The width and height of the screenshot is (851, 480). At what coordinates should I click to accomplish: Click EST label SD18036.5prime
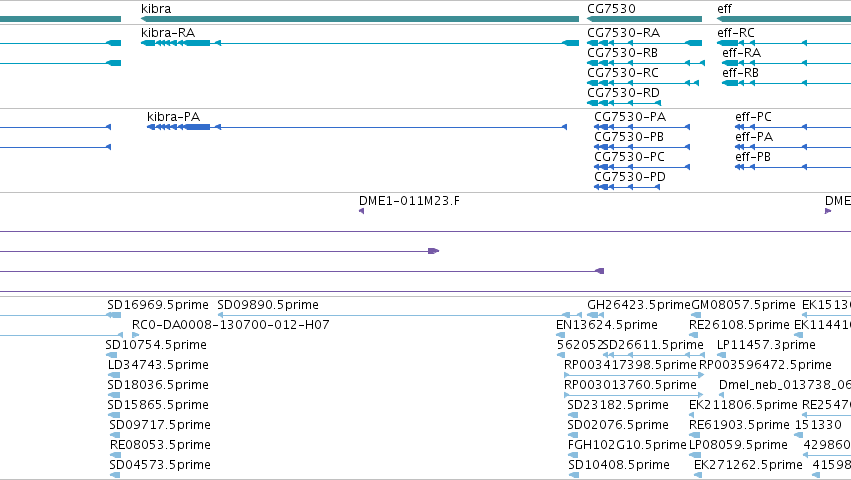click(x=158, y=385)
